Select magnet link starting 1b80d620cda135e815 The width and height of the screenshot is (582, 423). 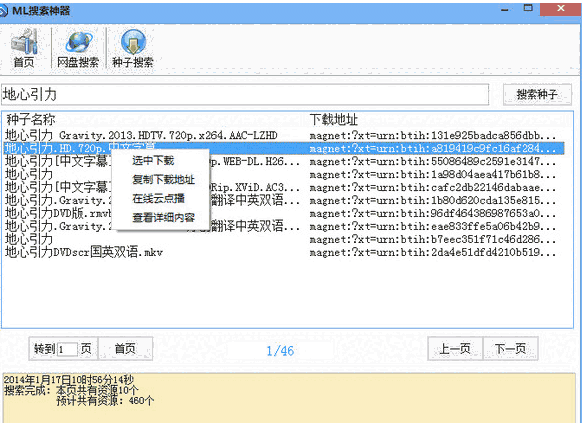(x=433, y=200)
